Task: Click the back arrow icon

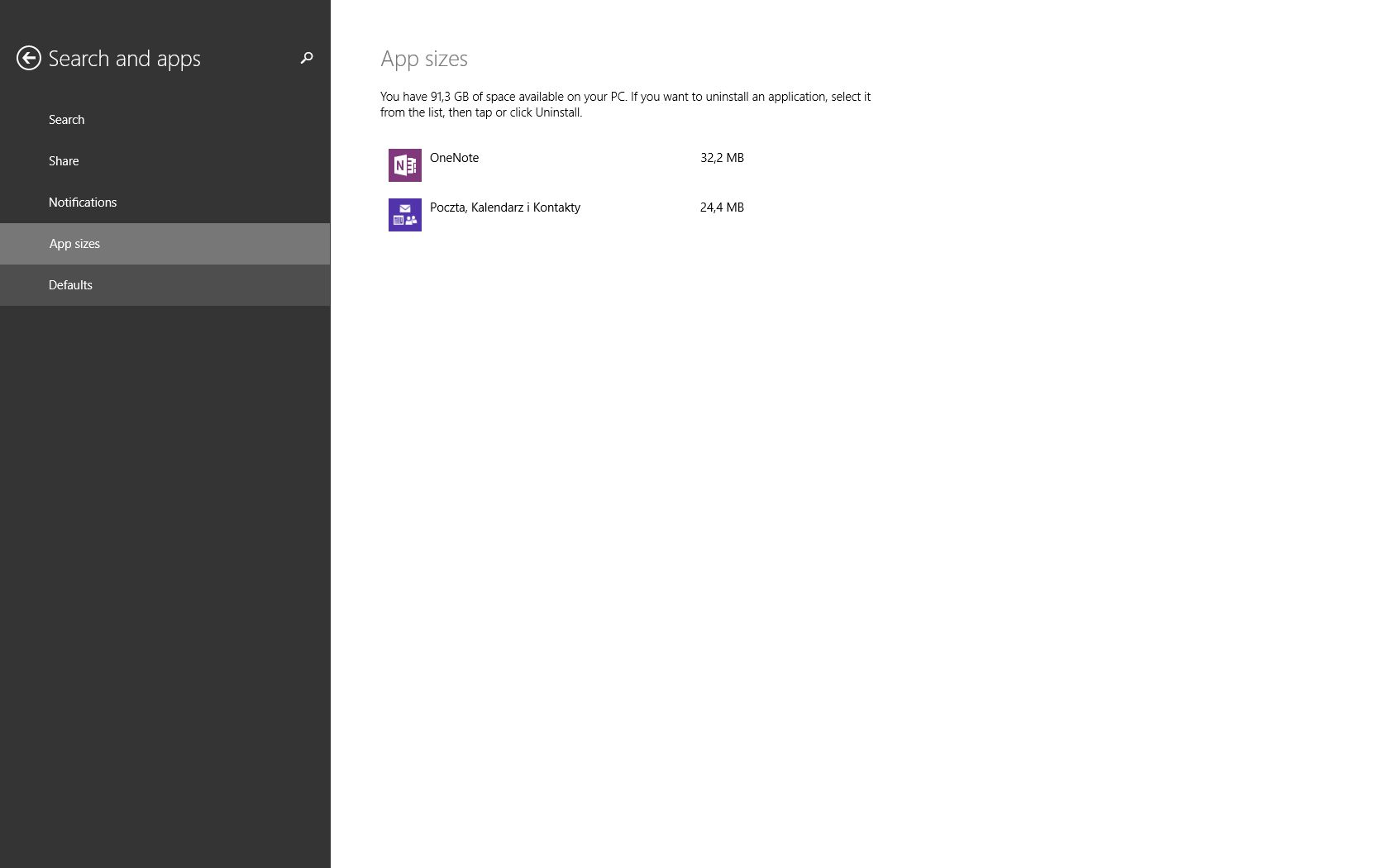Action: 29,58
